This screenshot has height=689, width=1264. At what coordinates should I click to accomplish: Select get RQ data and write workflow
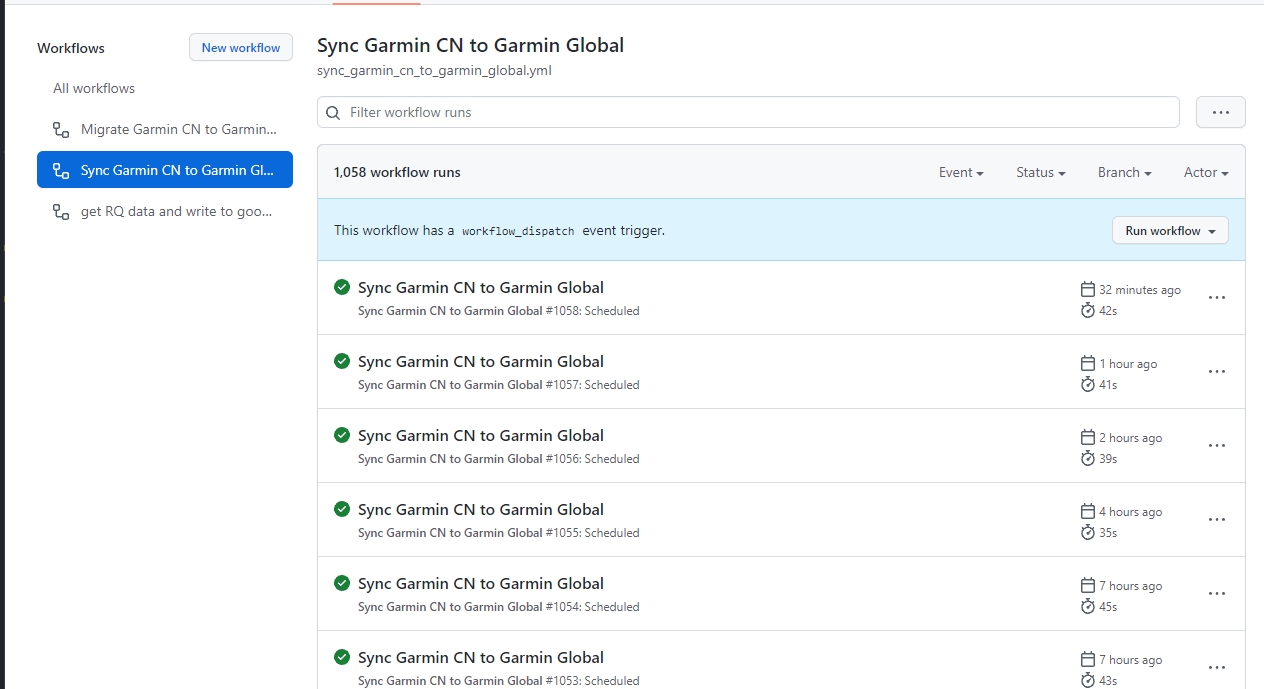click(x=165, y=211)
